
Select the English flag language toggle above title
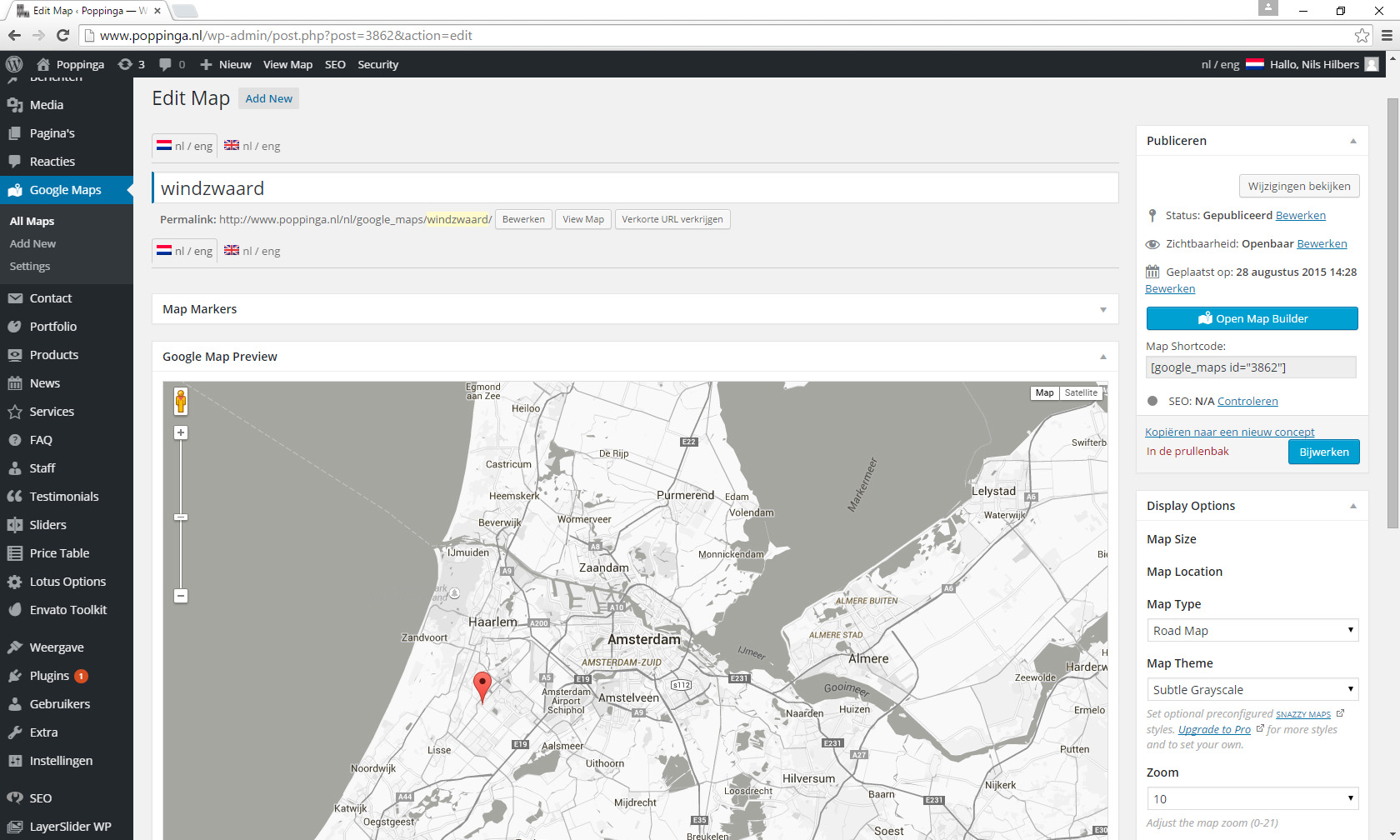(252, 146)
